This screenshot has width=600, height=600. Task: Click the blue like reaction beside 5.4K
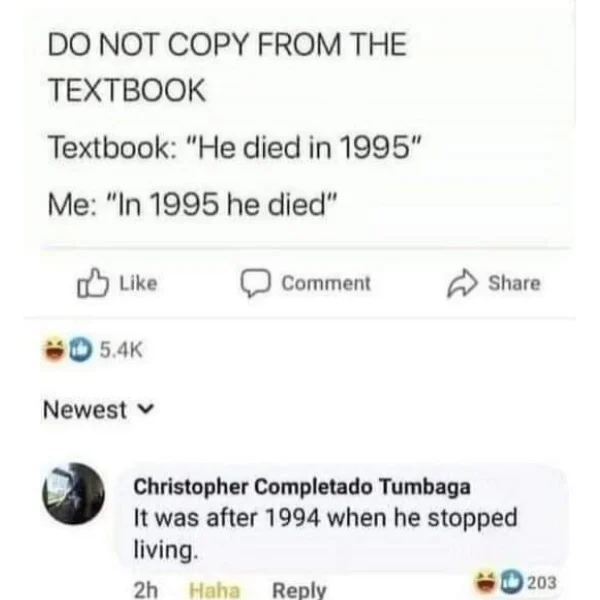point(81,350)
